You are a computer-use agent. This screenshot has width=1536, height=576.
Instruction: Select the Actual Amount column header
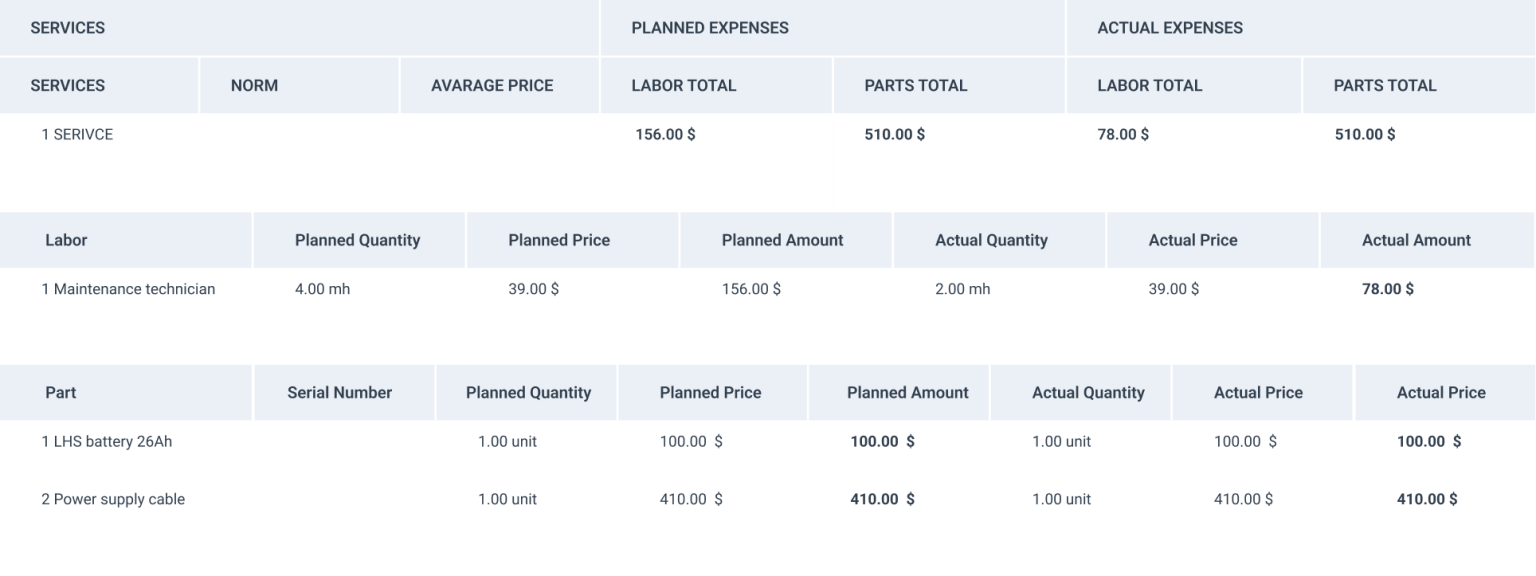tap(1416, 240)
